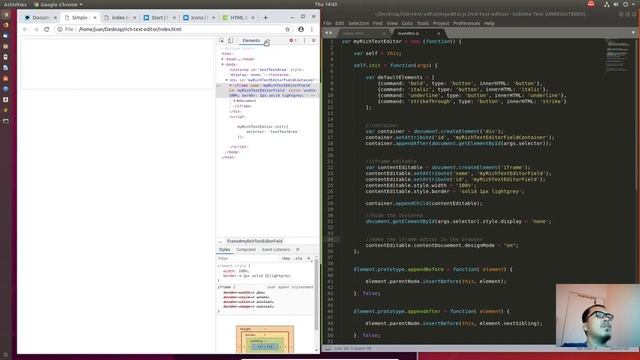Open the Google Chrome app menu

coord(58,4)
